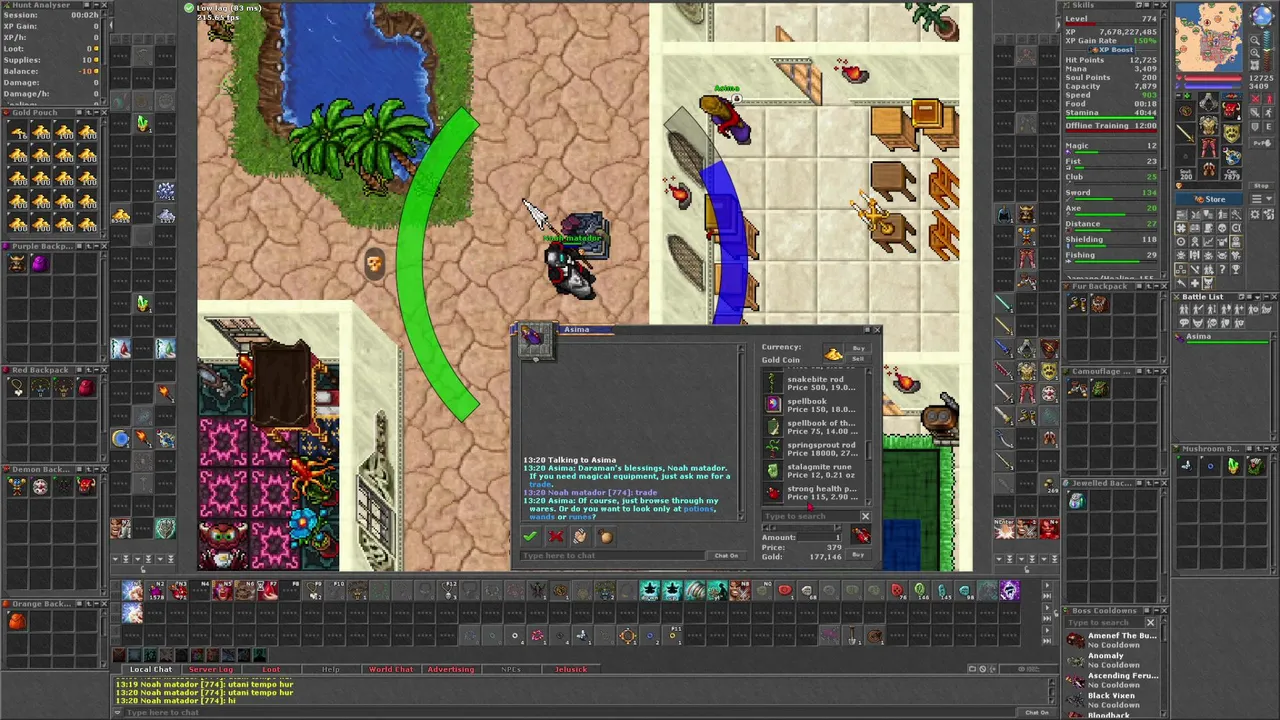The image size is (1280, 720).
Task: Switch the shop to the Sell tab
Action: (x=858, y=359)
